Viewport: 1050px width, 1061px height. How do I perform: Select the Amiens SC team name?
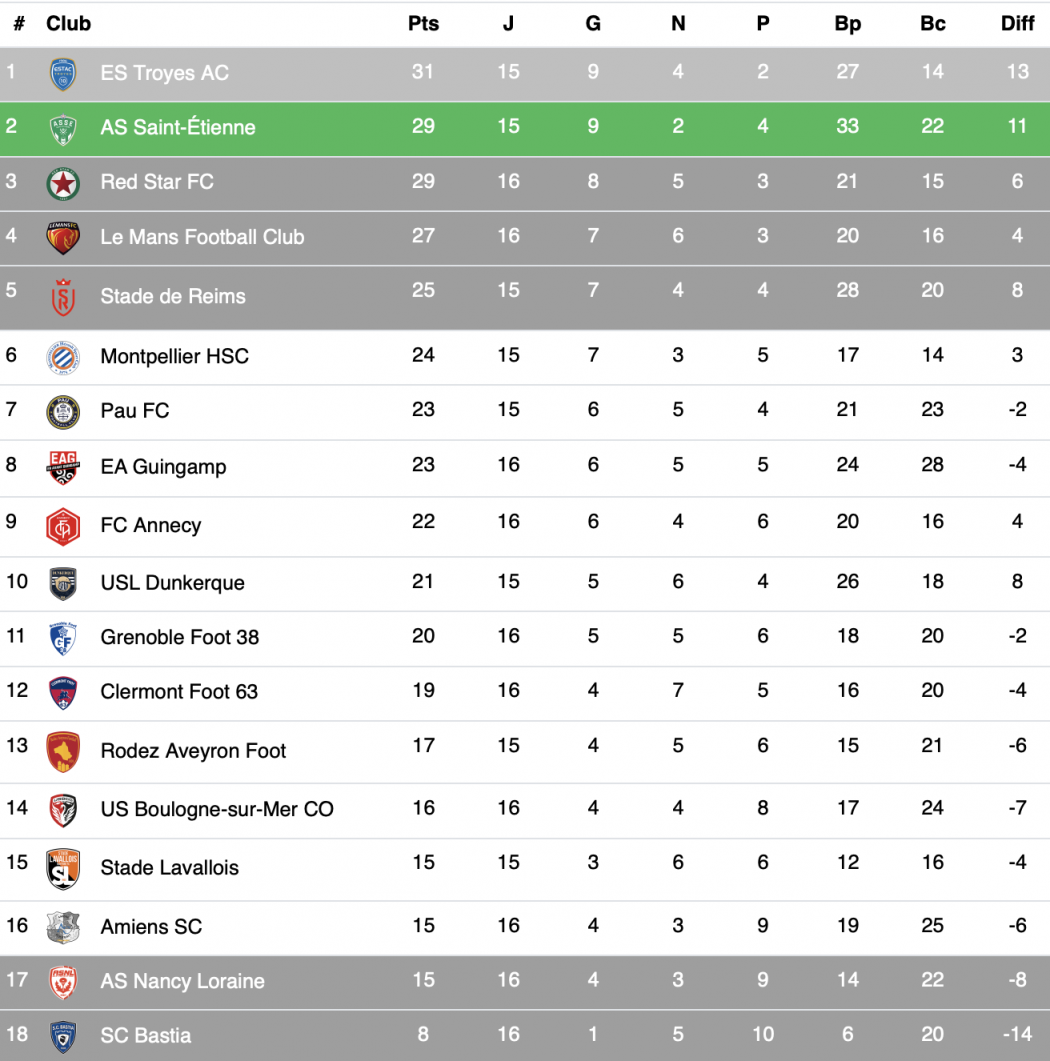(x=151, y=927)
